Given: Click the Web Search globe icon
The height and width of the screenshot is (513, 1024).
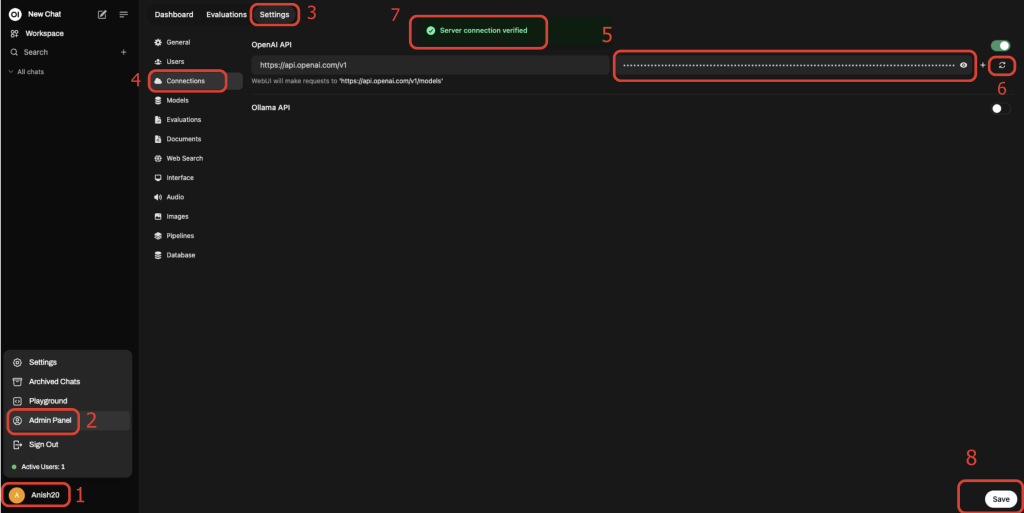Looking at the screenshot, I should pos(158,159).
